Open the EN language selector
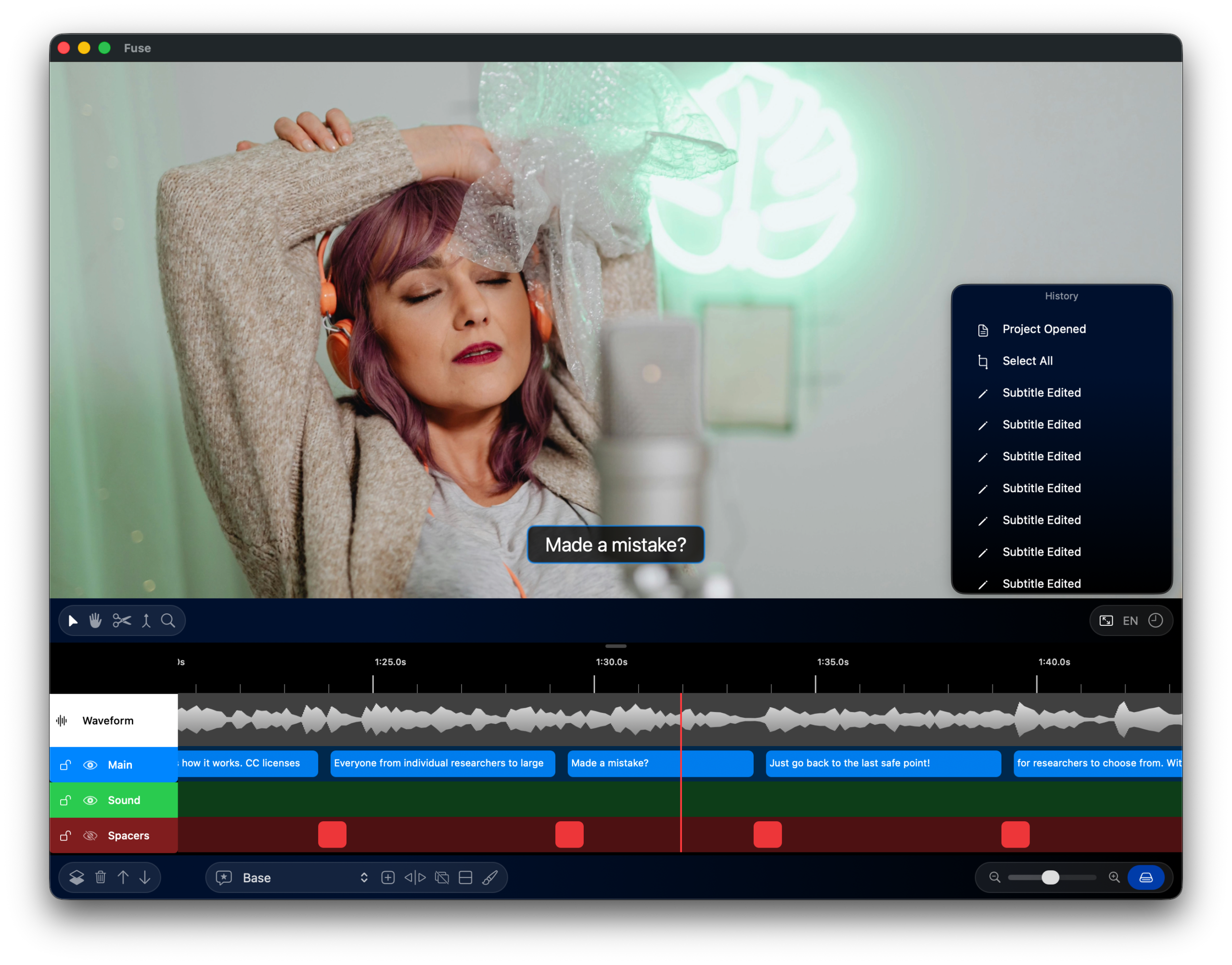Viewport: 1232px width, 965px height. (1130, 621)
